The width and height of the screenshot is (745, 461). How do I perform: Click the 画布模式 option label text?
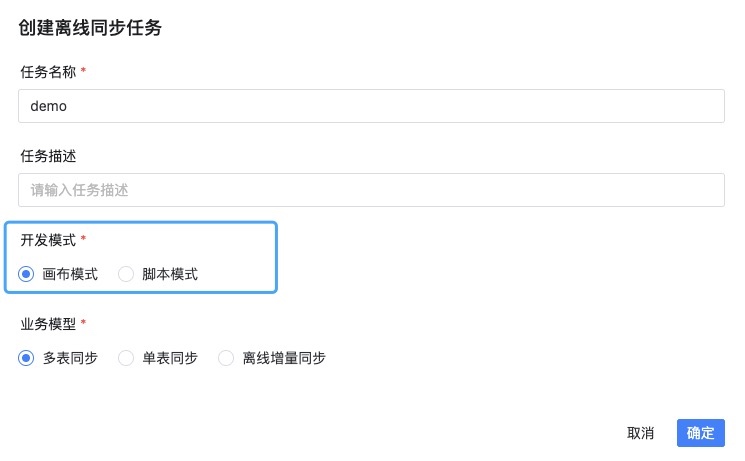tap(70, 274)
